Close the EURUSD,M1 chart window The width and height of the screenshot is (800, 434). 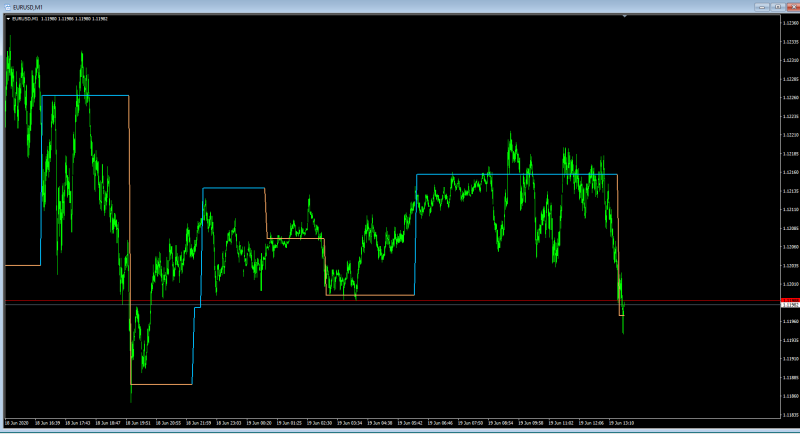[794, 7]
